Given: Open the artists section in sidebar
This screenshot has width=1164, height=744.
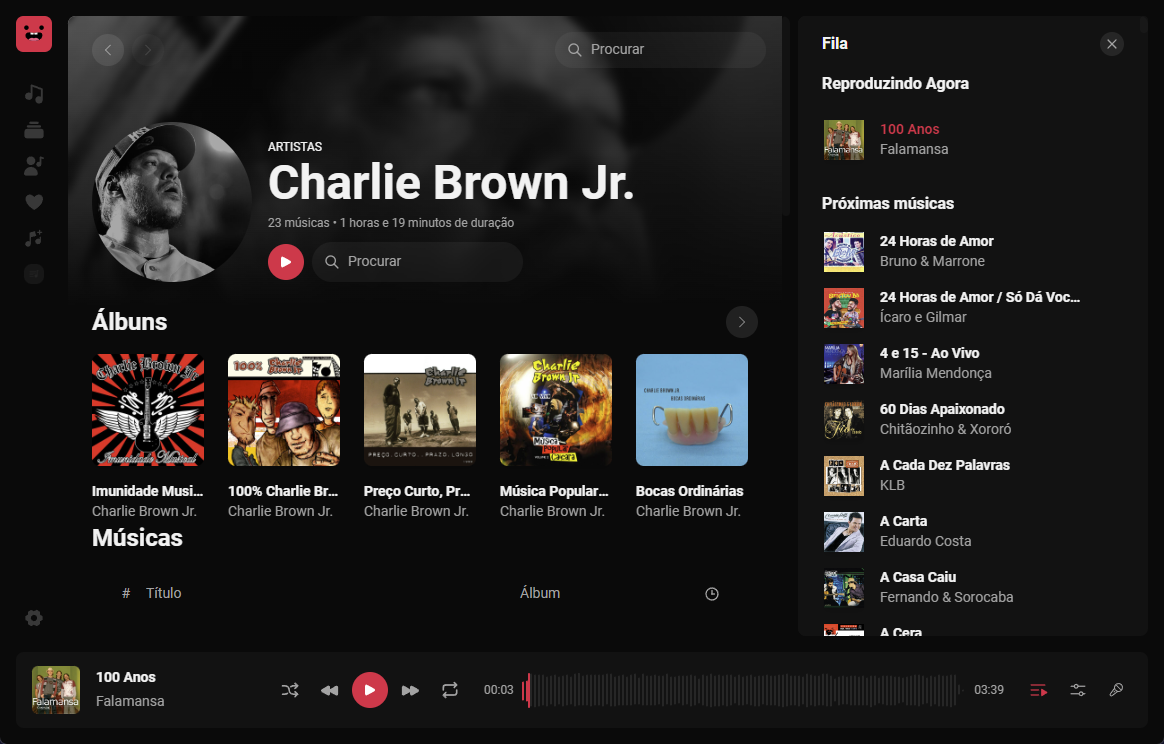Looking at the screenshot, I should click(34, 166).
